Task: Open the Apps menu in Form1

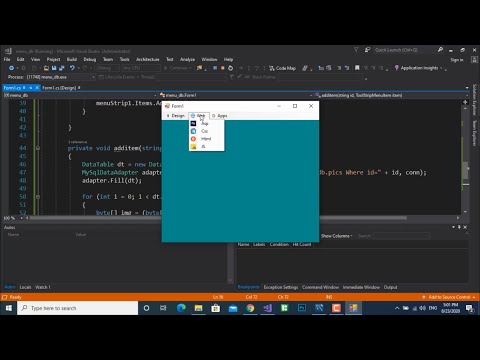Action: (220, 116)
